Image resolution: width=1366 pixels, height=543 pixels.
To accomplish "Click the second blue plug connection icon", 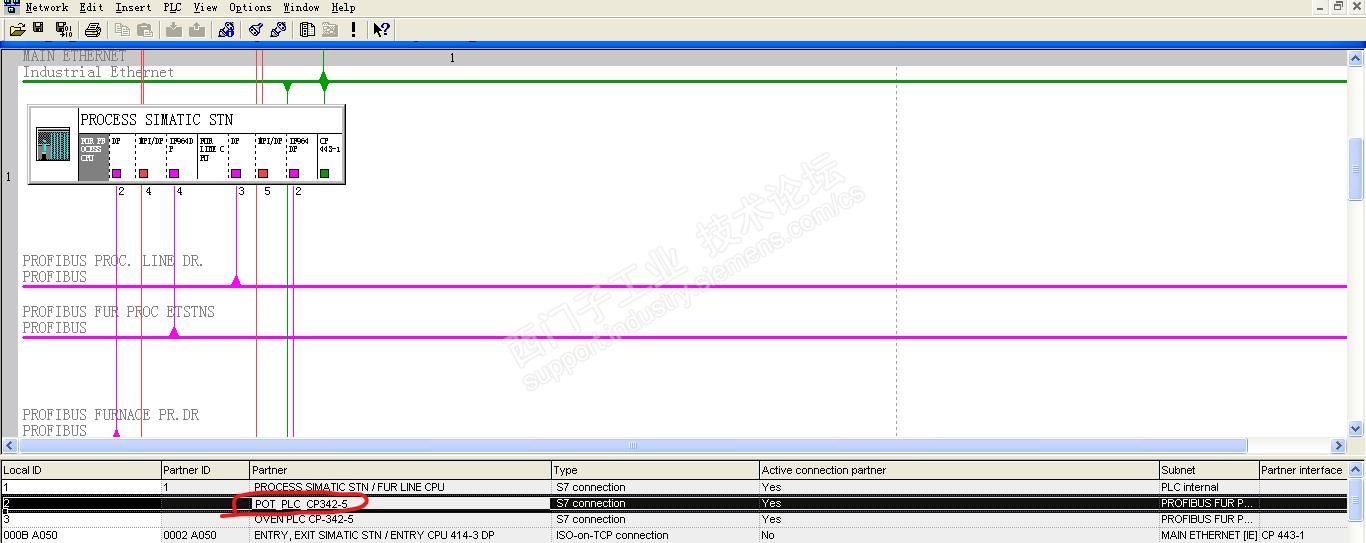I will (278, 30).
